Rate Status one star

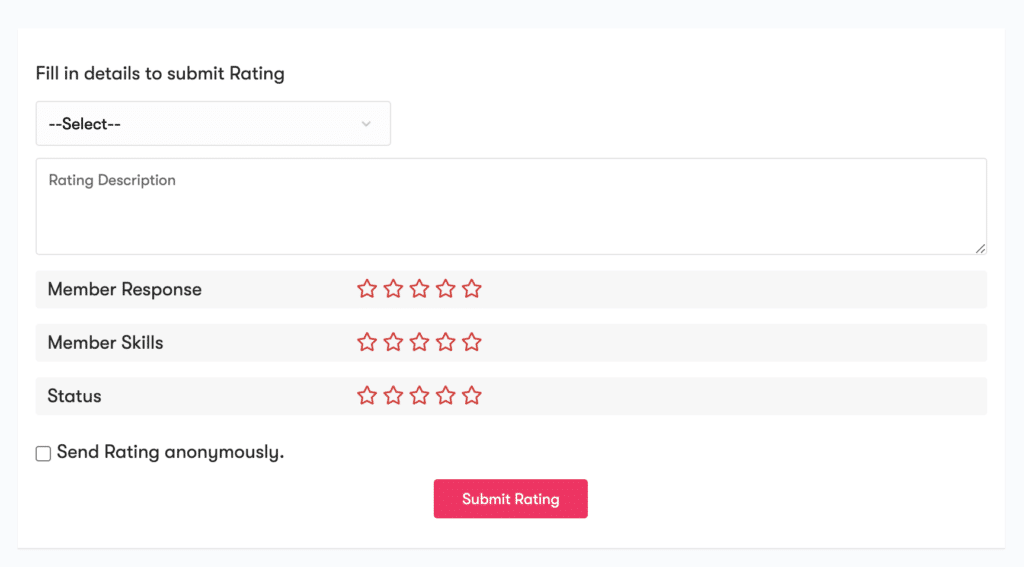pyautogui.click(x=367, y=396)
